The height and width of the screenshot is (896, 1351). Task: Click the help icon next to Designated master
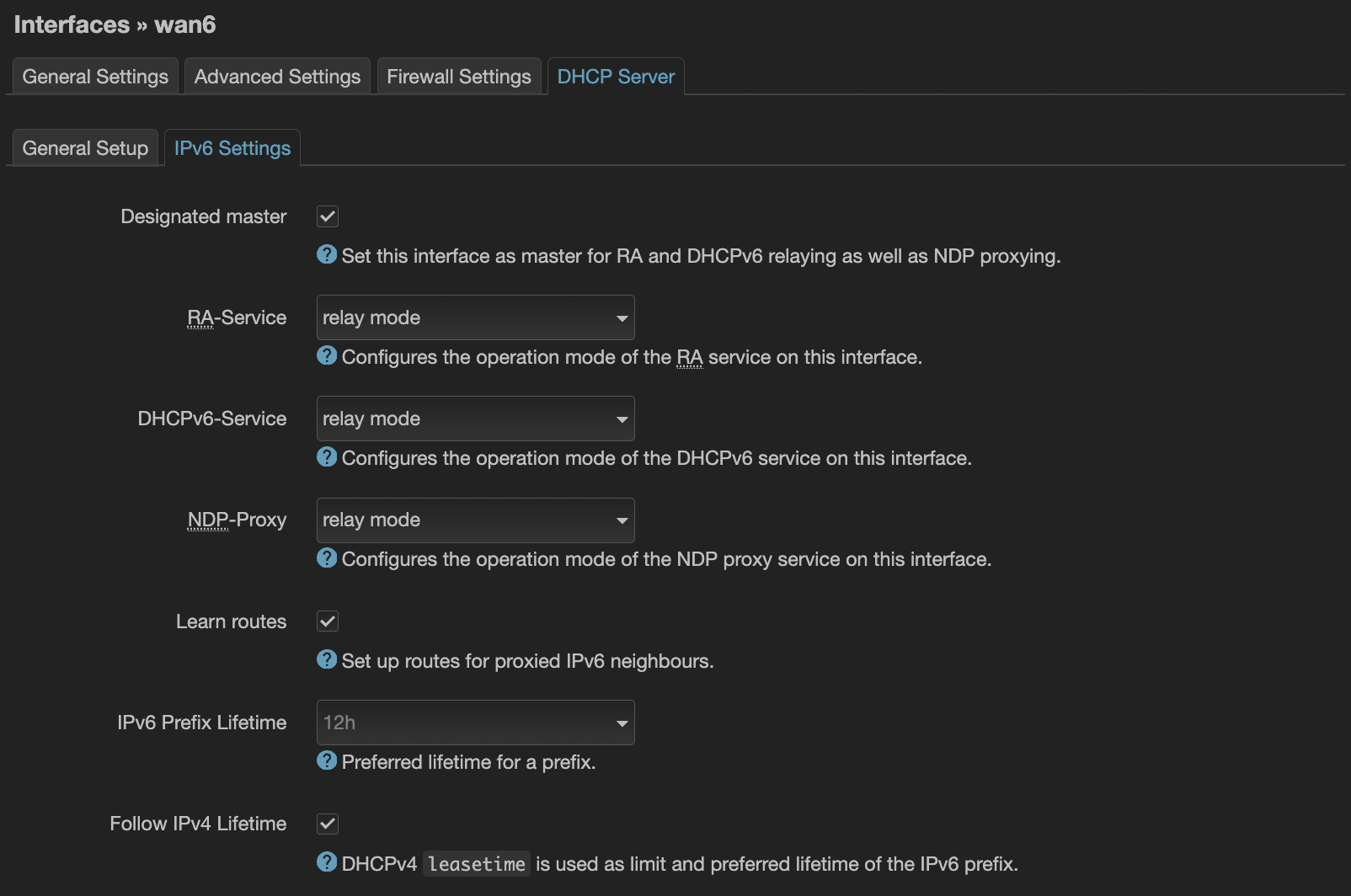tap(327, 254)
